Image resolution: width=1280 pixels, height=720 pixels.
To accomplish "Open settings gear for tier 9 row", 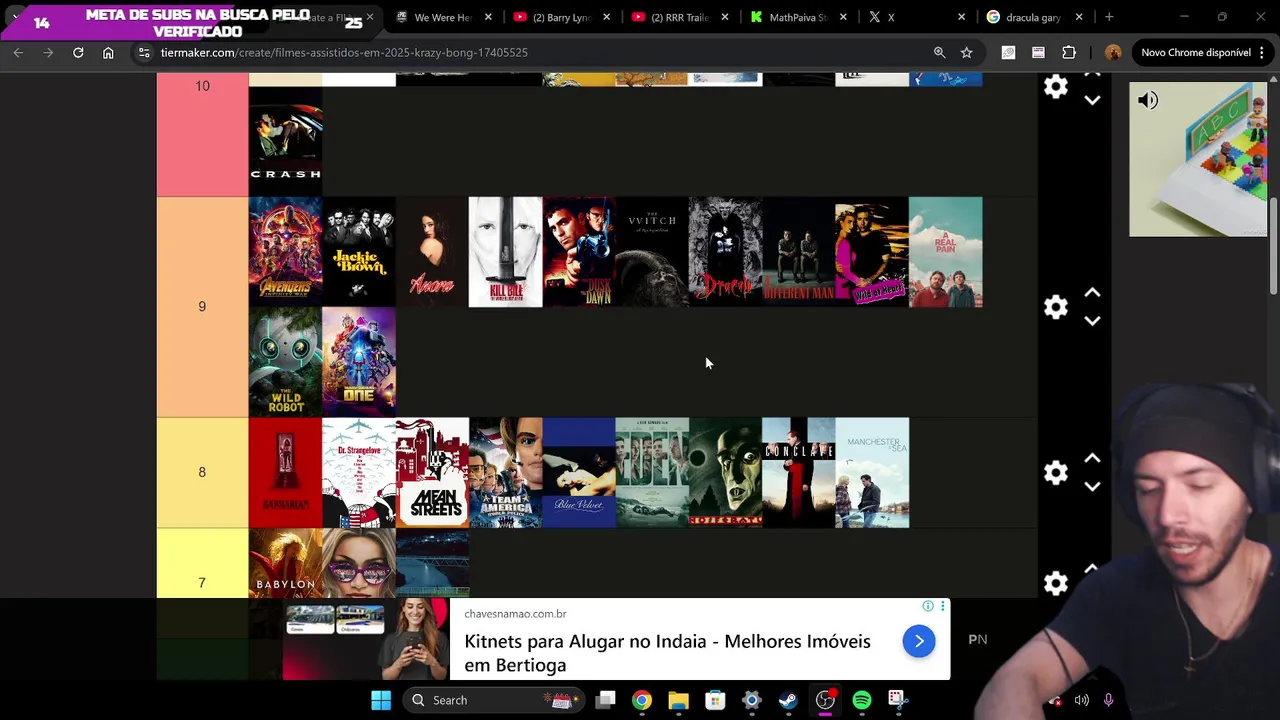I will point(1056,307).
